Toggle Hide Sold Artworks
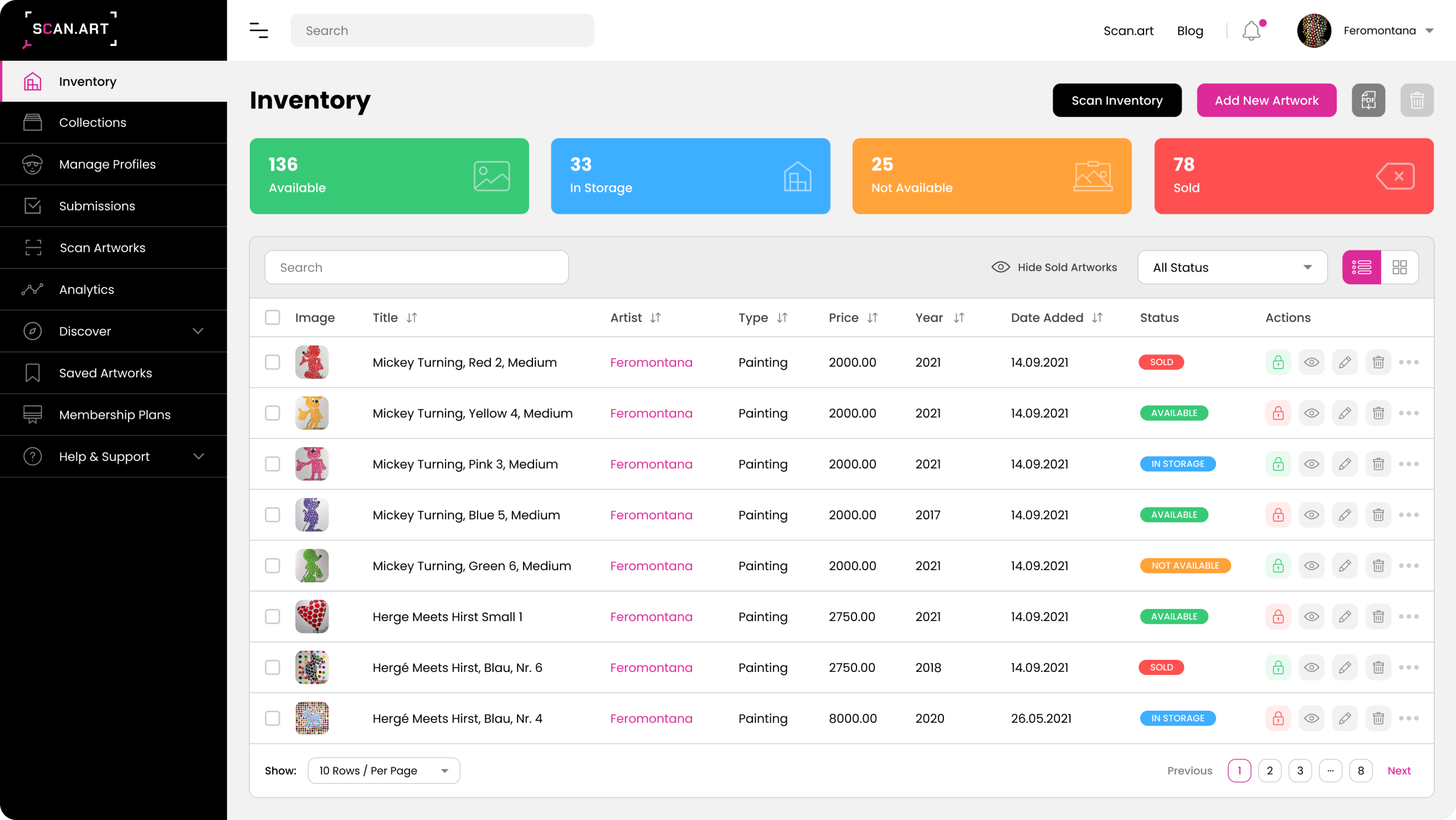 (1054, 267)
